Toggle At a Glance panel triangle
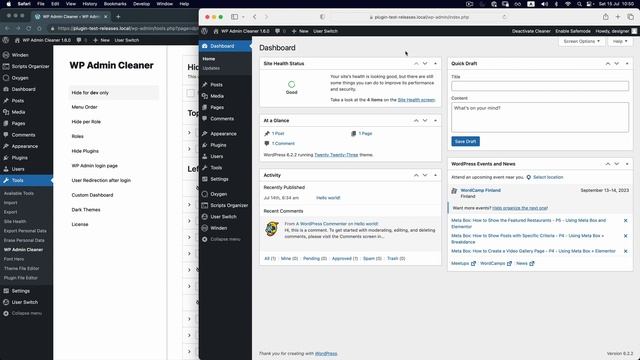 click(435, 121)
